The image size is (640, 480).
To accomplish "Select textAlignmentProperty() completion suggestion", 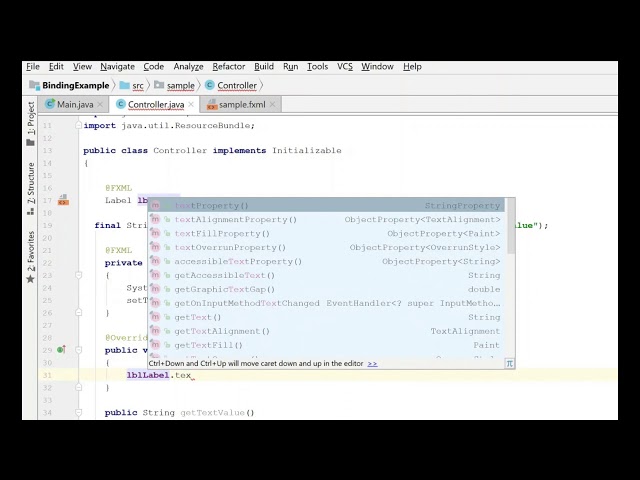I will coord(326,220).
